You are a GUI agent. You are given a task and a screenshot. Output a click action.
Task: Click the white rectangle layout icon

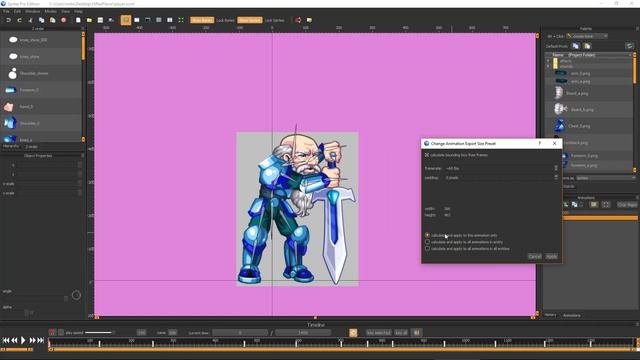coord(137,20)
